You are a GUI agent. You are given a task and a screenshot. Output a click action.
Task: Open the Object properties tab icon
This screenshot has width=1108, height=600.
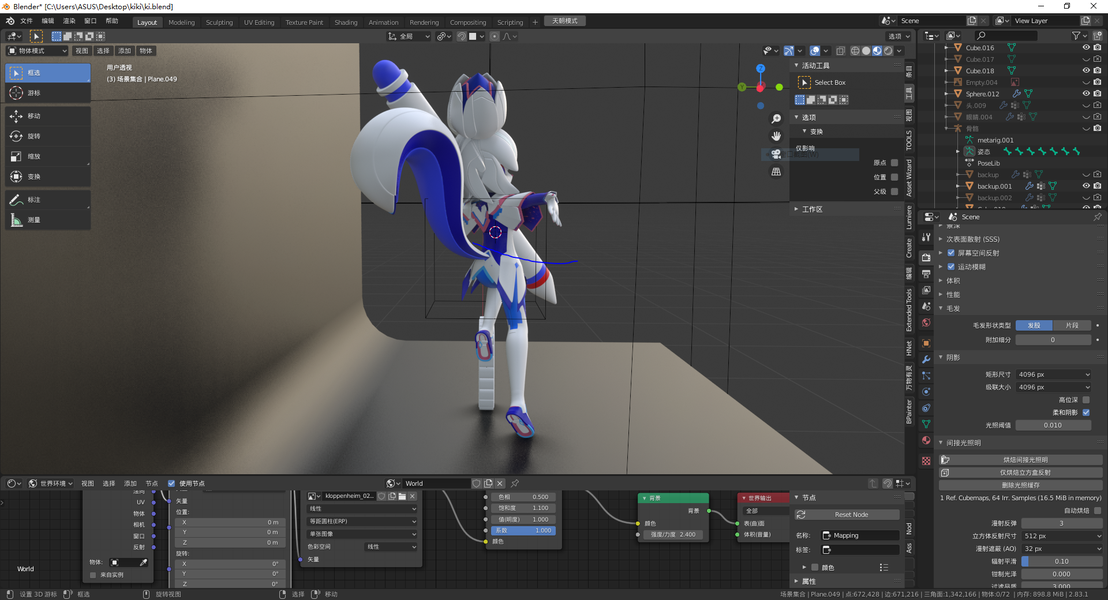pos(926,343)
